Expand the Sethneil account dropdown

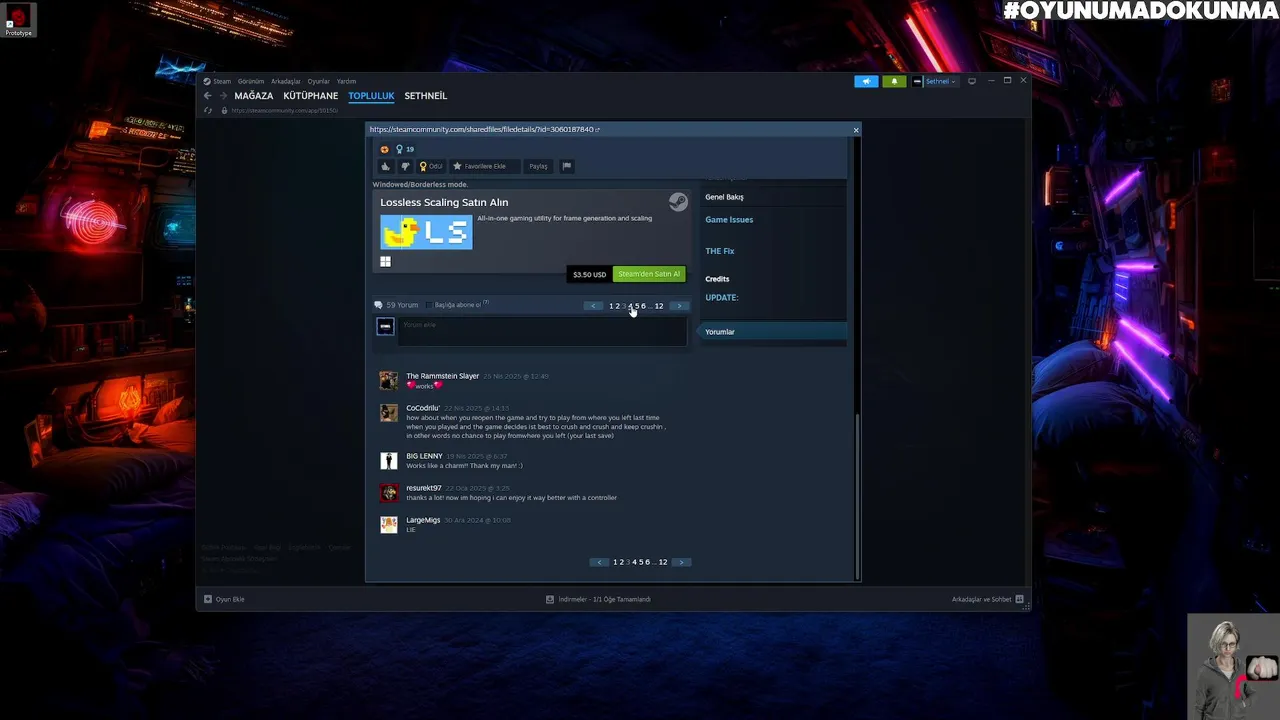(935, 81)
